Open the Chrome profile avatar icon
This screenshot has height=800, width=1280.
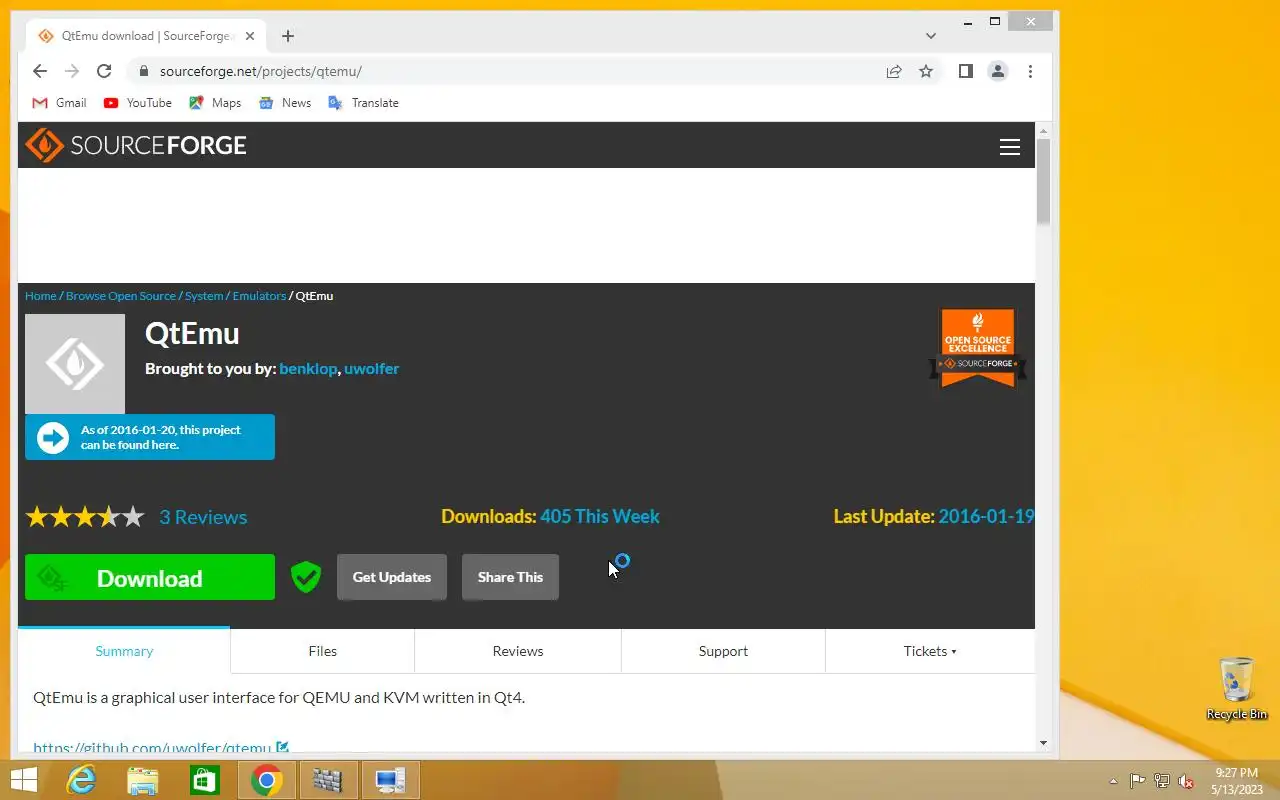[x=997, y=71]
